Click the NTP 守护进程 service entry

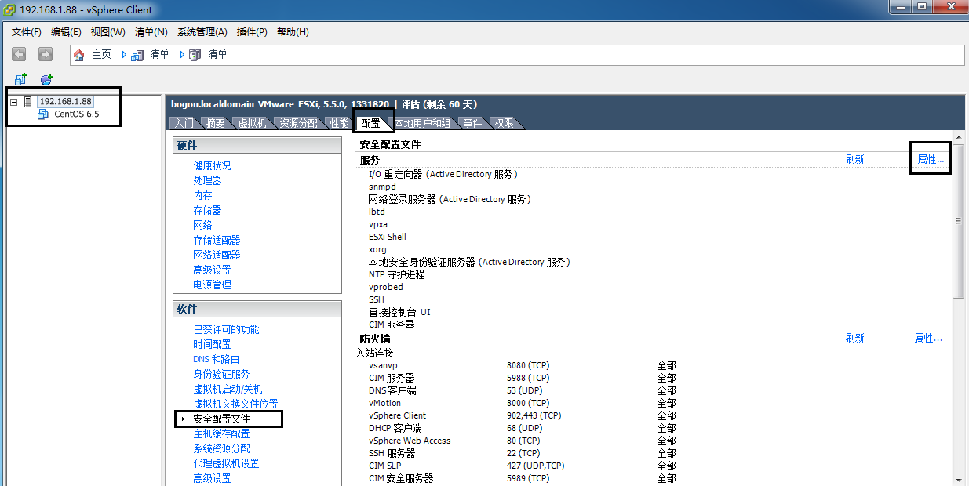(397, 275)
